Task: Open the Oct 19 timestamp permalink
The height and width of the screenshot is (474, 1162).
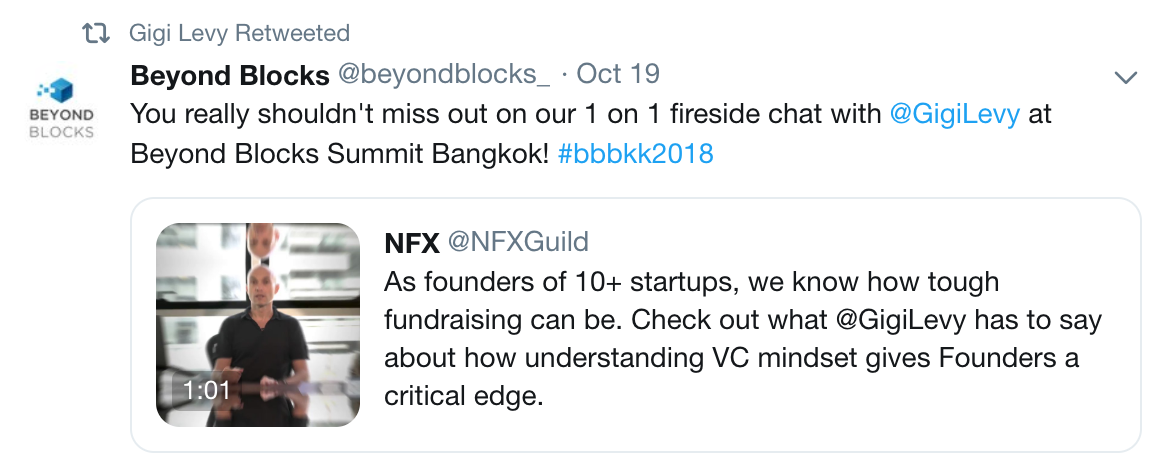Action: point(618,74)
